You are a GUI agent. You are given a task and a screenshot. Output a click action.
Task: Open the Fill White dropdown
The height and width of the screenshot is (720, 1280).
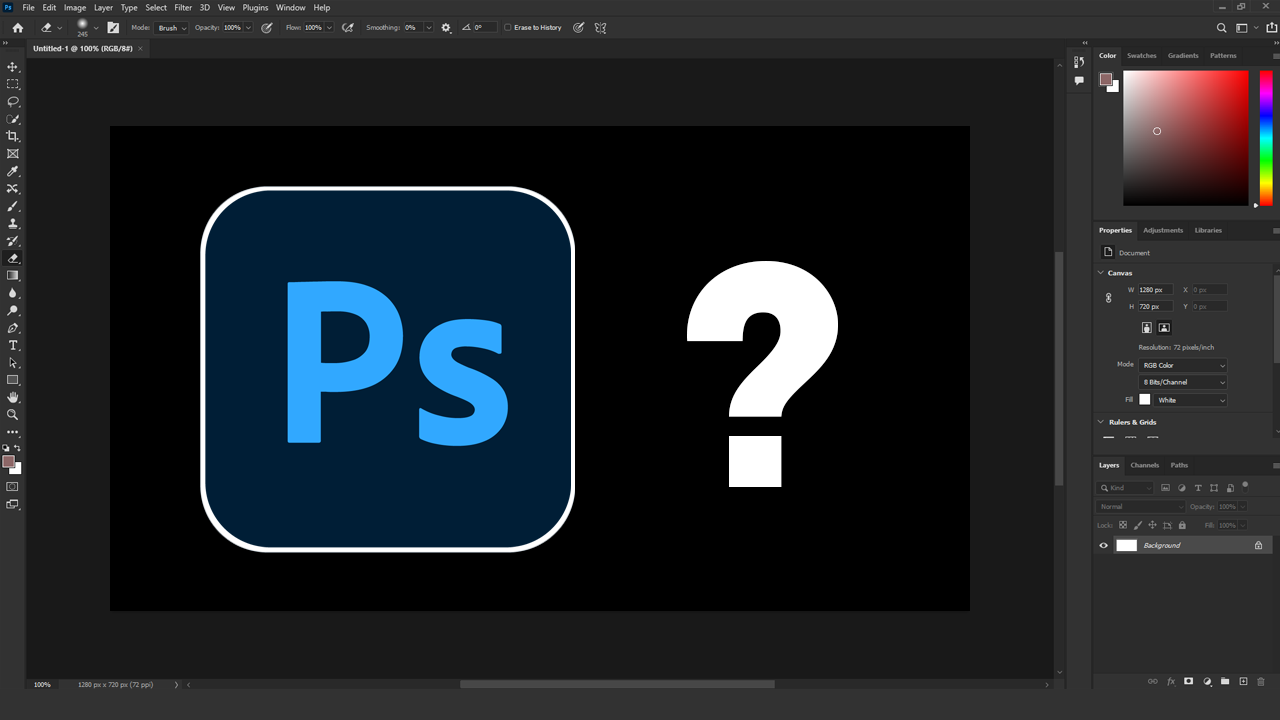coord(1190,400)
